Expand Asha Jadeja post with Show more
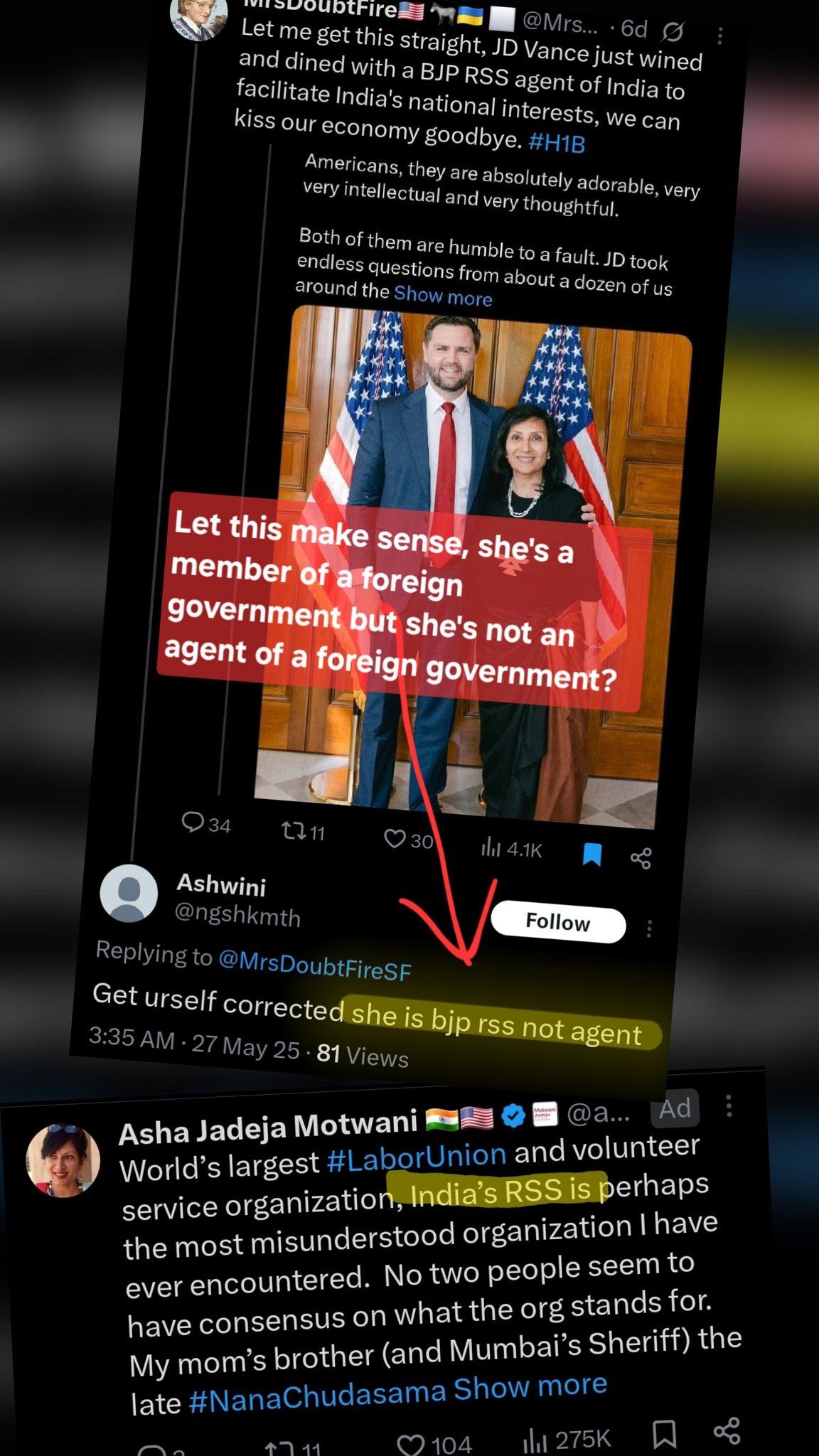This screenshot has height=1456, width=819. tap(530, 1386)
